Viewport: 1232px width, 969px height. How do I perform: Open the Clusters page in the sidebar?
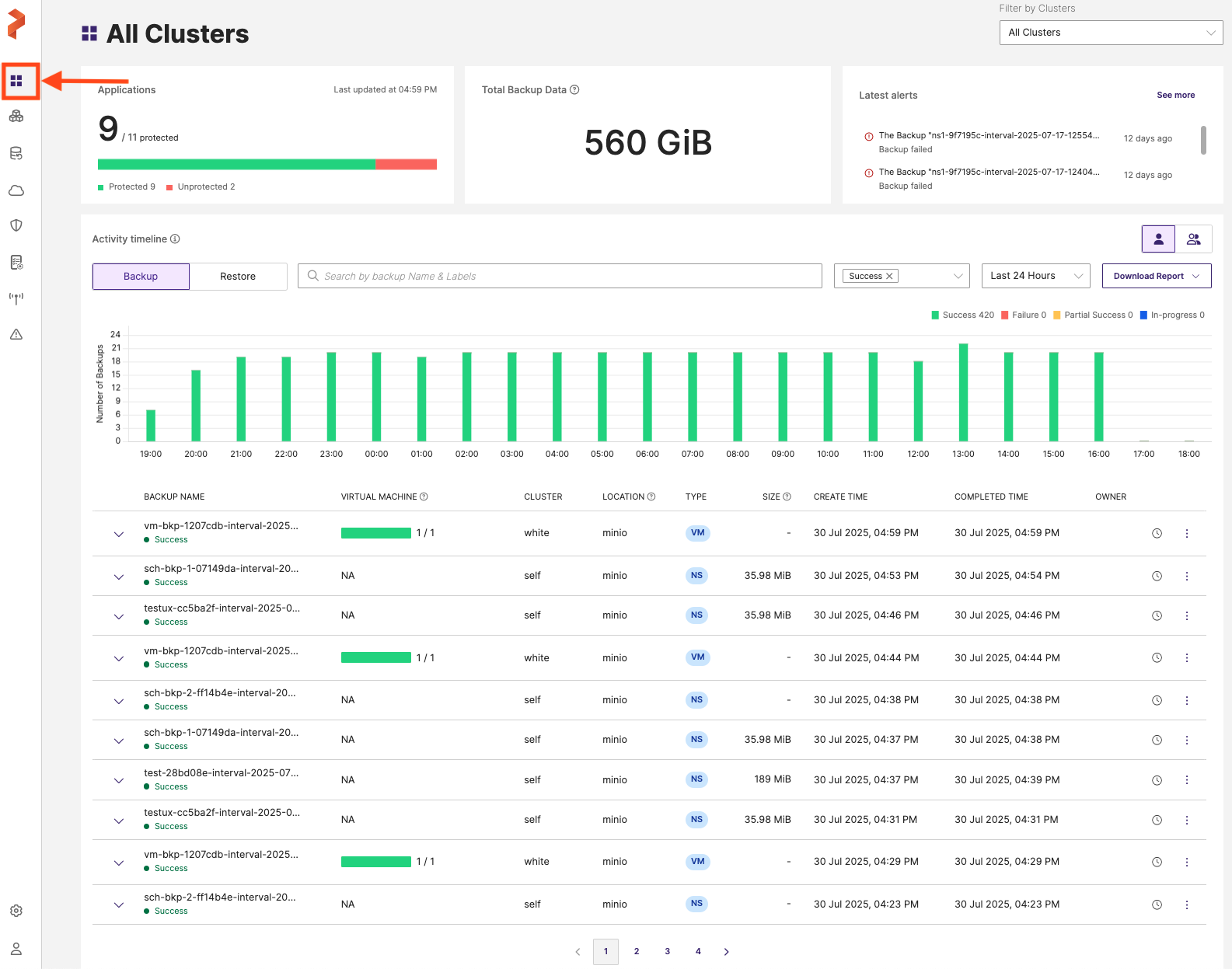click(16, 117)
